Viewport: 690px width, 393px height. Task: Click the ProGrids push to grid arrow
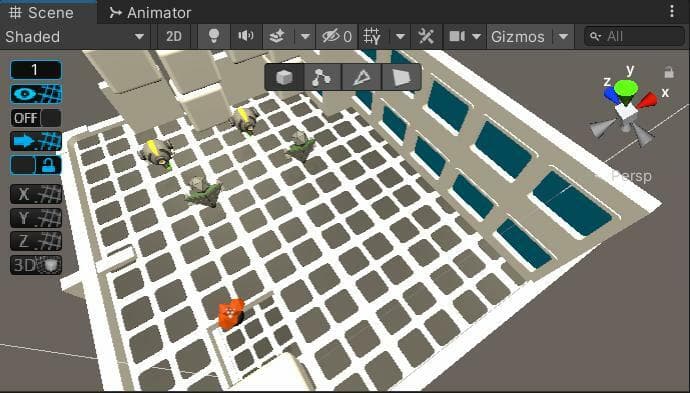click(36, 141)
